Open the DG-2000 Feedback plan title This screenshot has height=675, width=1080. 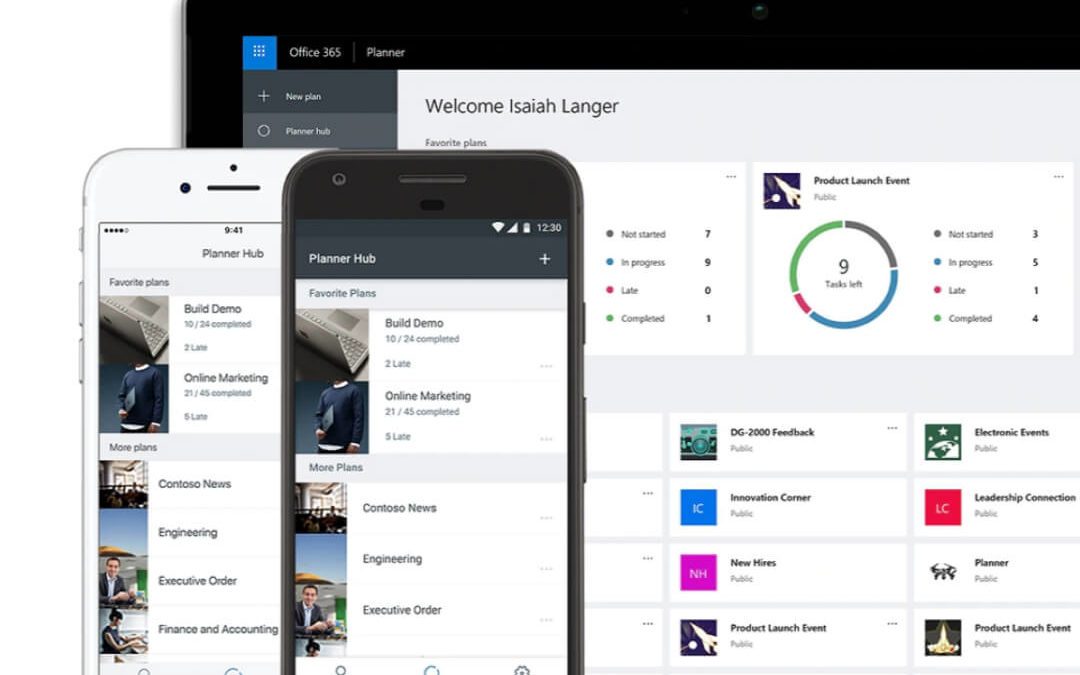point(772,433)
